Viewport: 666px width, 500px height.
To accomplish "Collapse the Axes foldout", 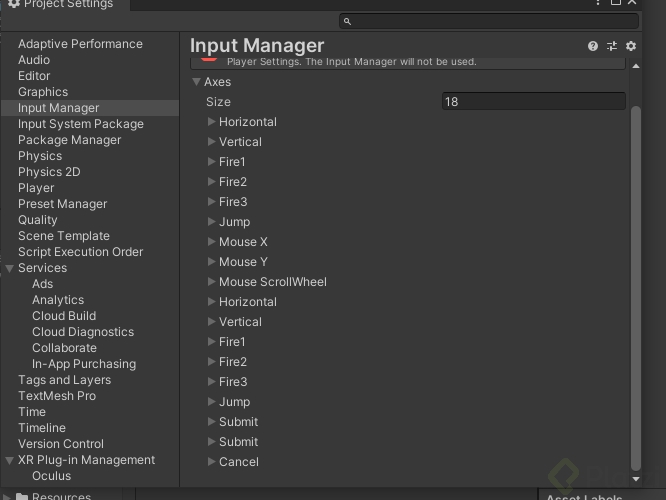I will click(x=196, y=82).
